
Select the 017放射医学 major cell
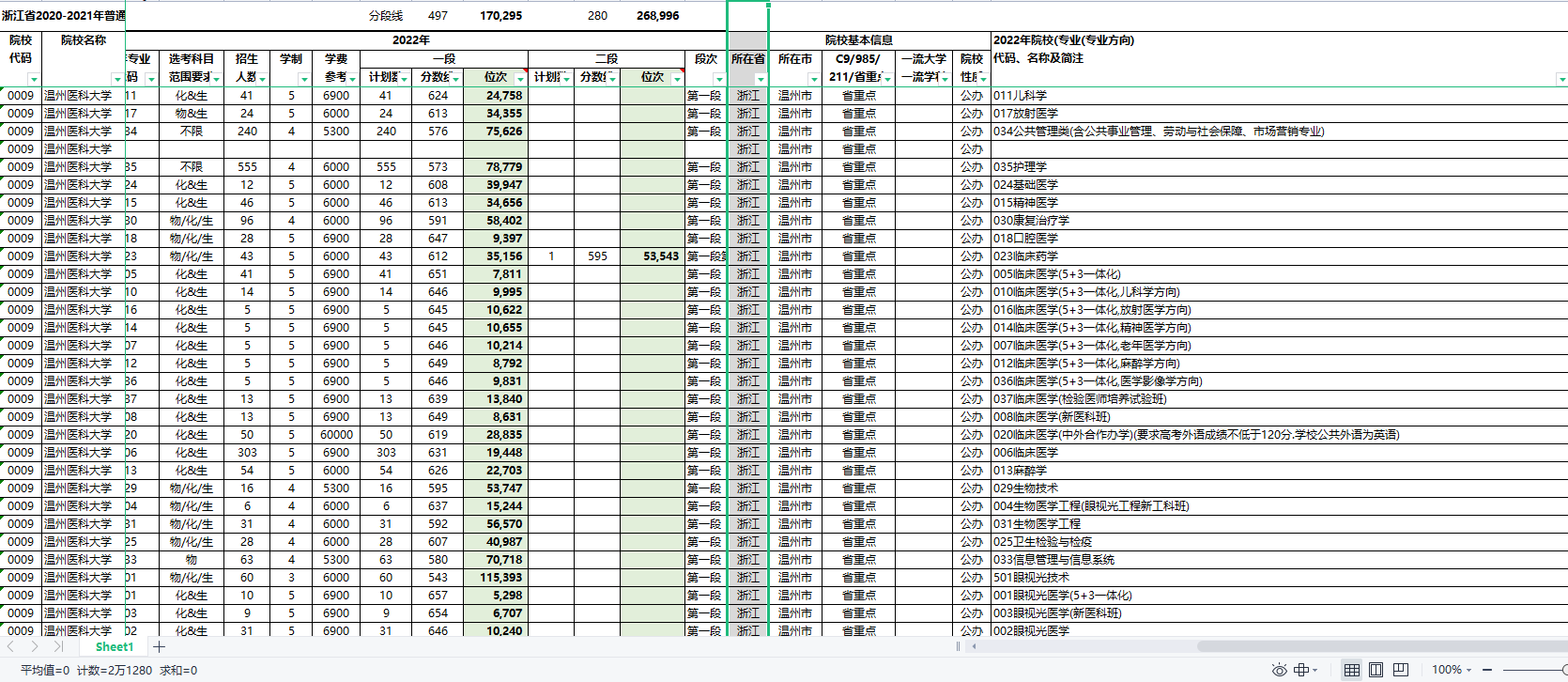(x=1279, y=114)
